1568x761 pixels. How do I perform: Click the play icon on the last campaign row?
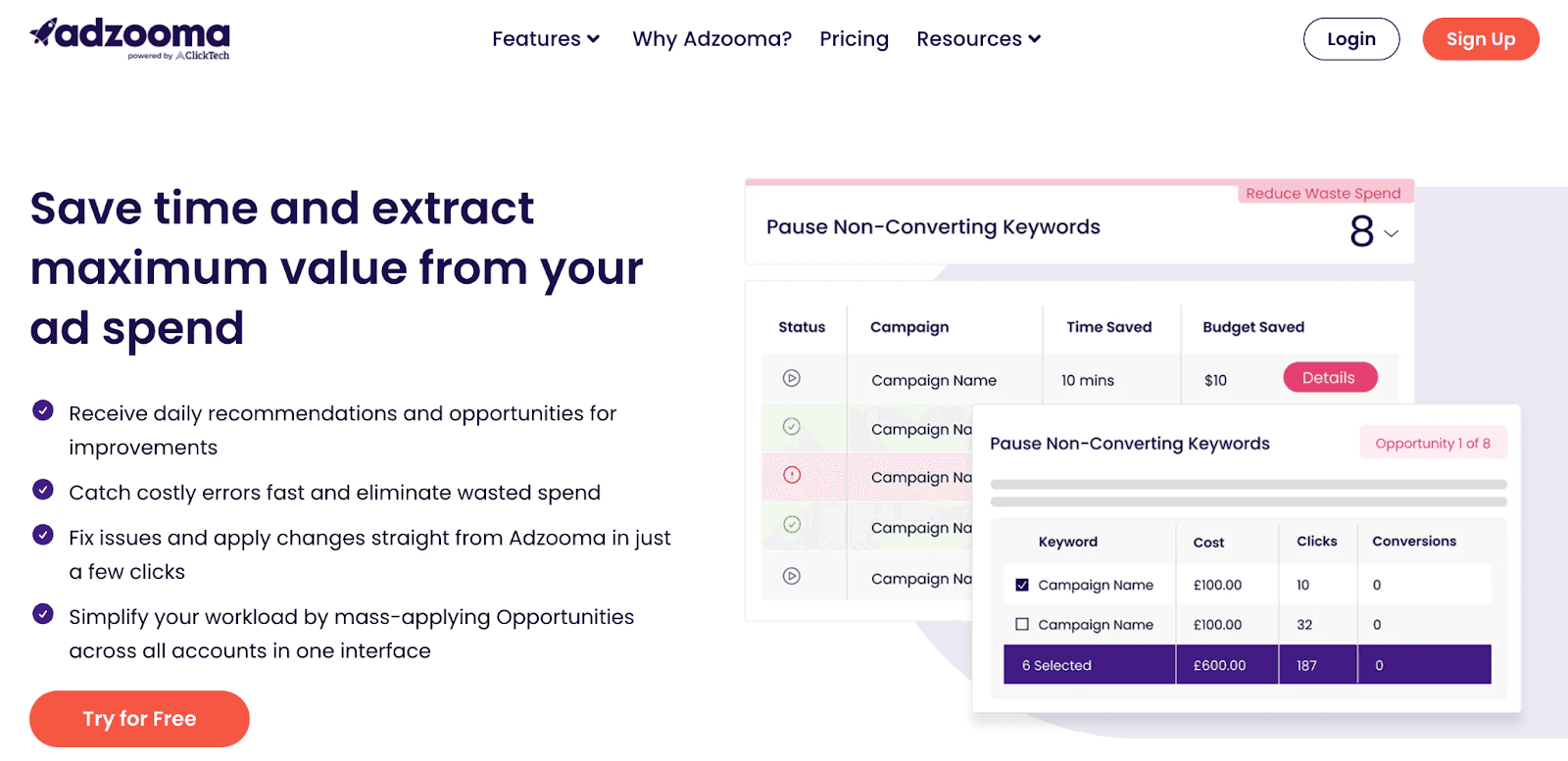click(x=790, y=577)
